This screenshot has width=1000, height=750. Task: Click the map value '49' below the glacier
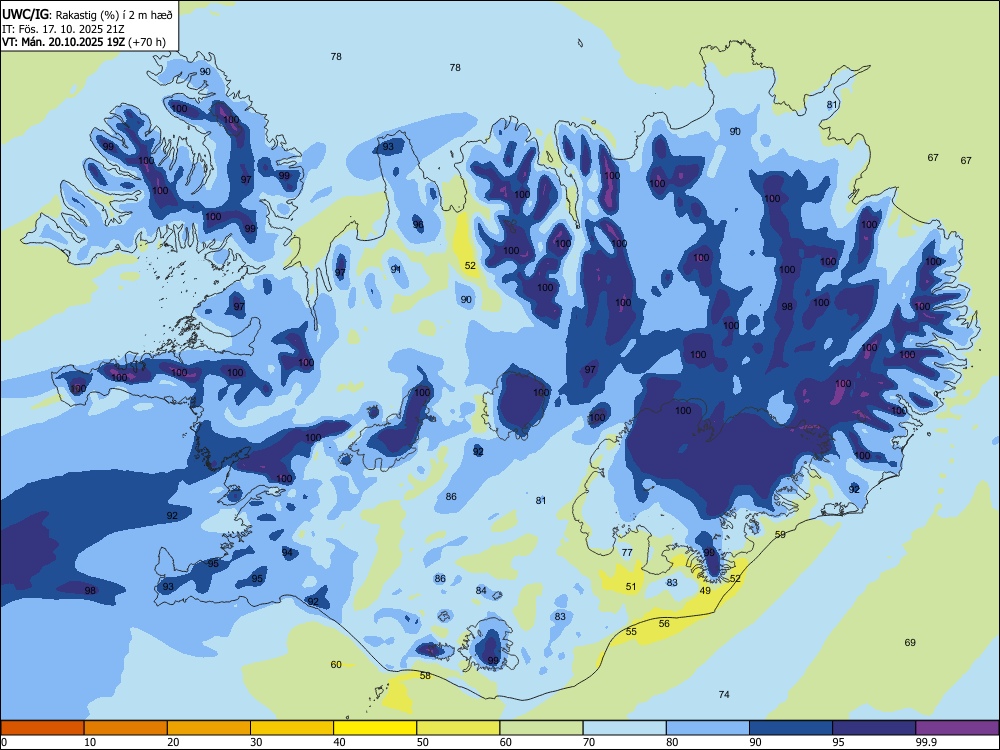(x=705, y=591)
